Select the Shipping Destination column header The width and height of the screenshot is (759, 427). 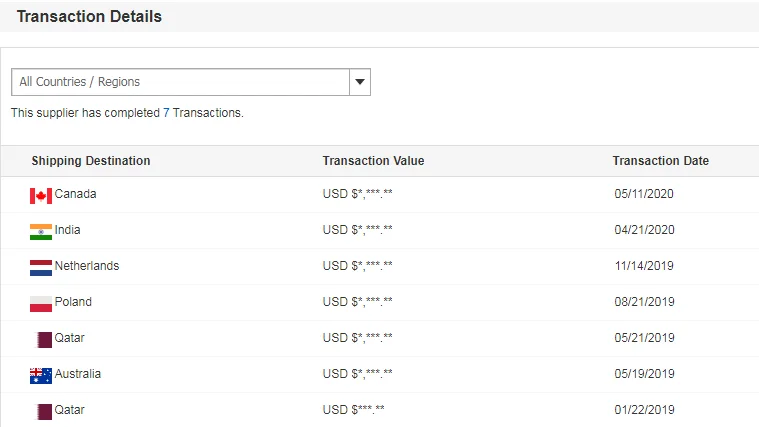(x=91, y=161)
